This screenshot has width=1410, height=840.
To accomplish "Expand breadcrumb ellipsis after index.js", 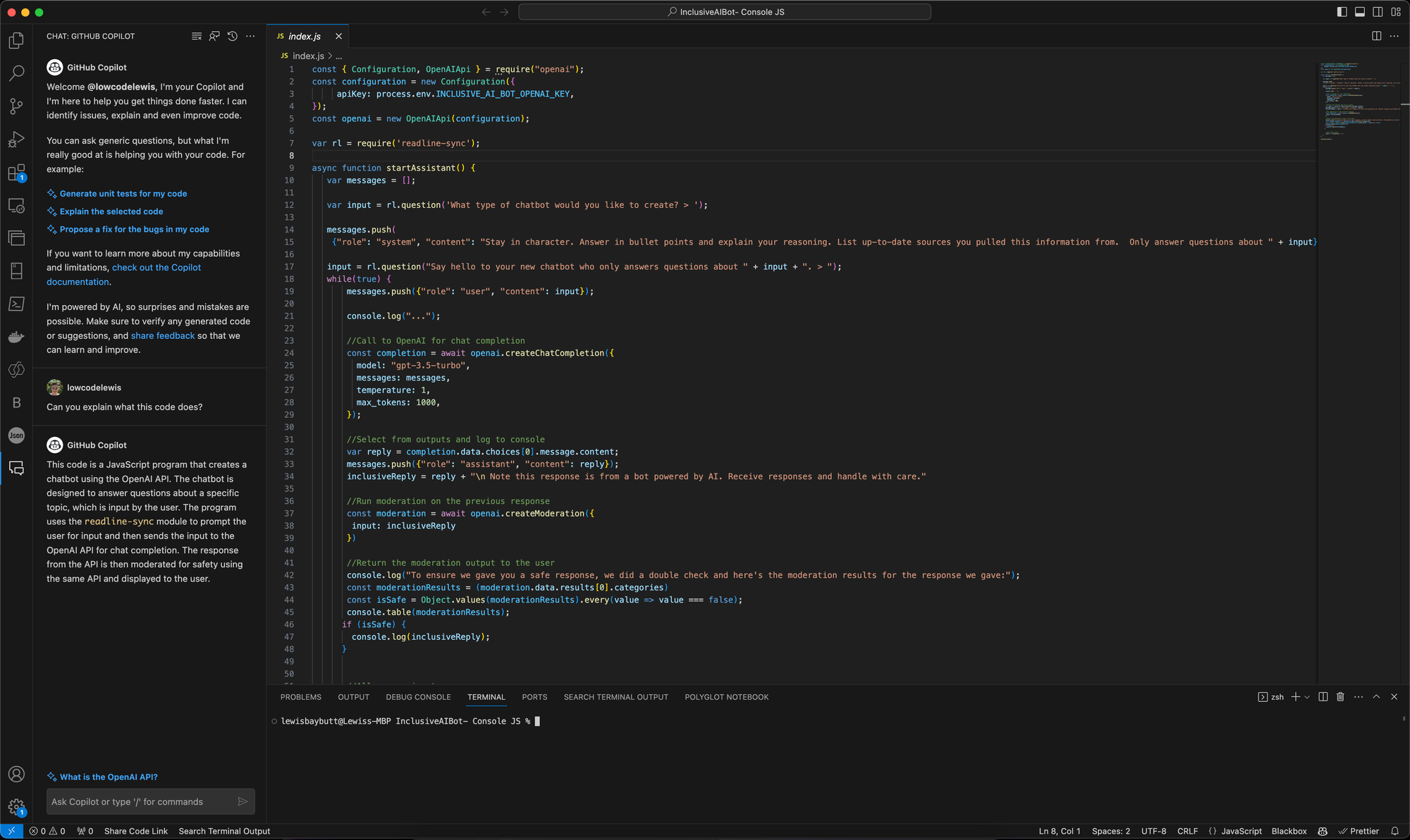I will 339,56.
